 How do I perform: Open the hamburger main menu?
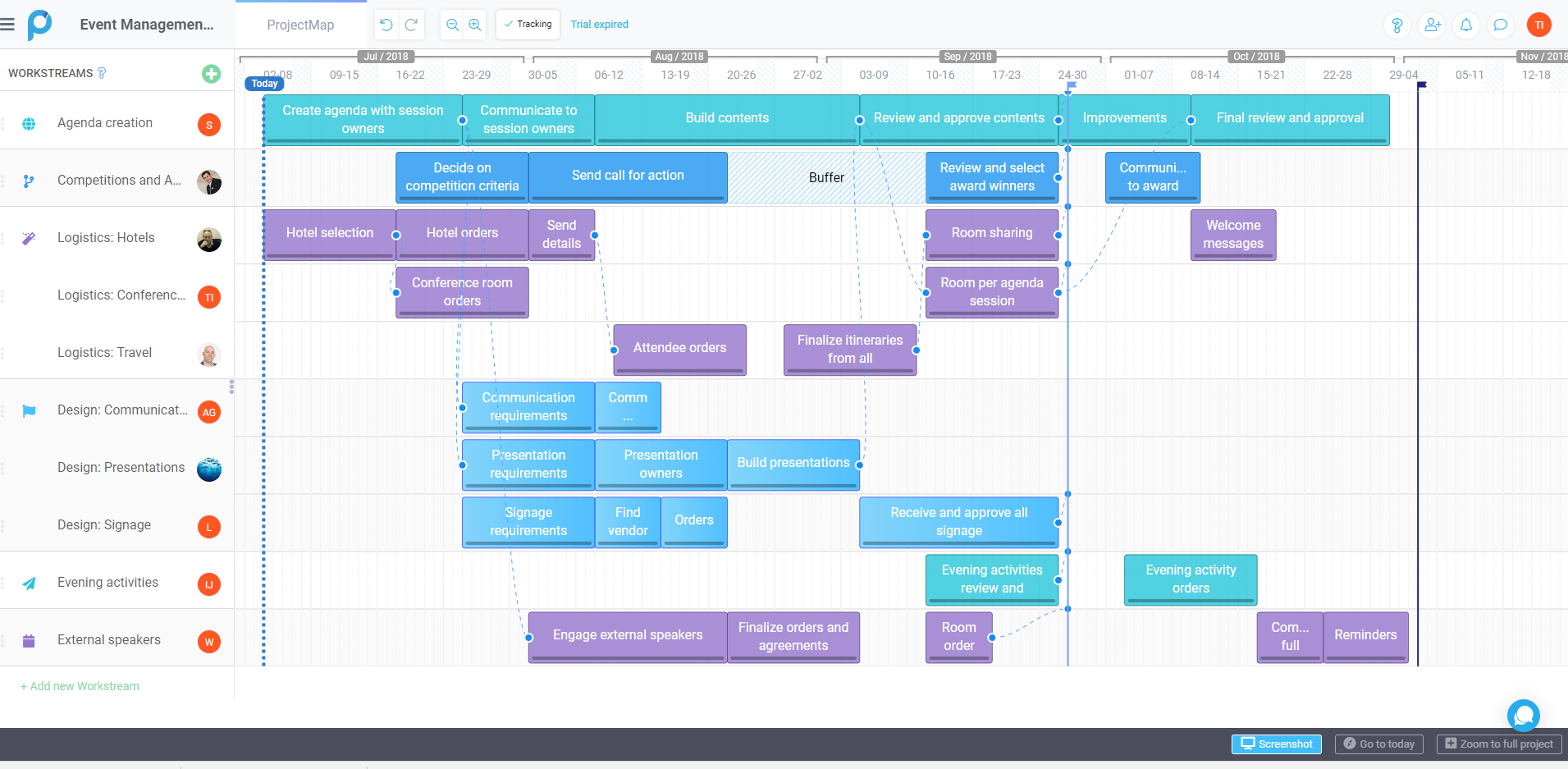8,25
